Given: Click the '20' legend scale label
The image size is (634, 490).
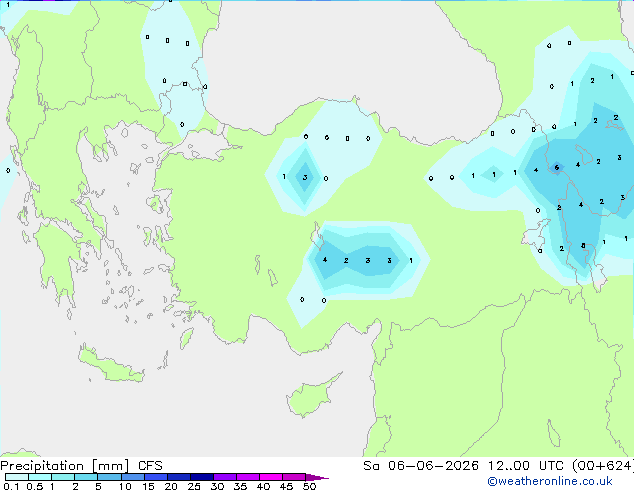Looking at the screenshot, I should click(x=171, y=486).
